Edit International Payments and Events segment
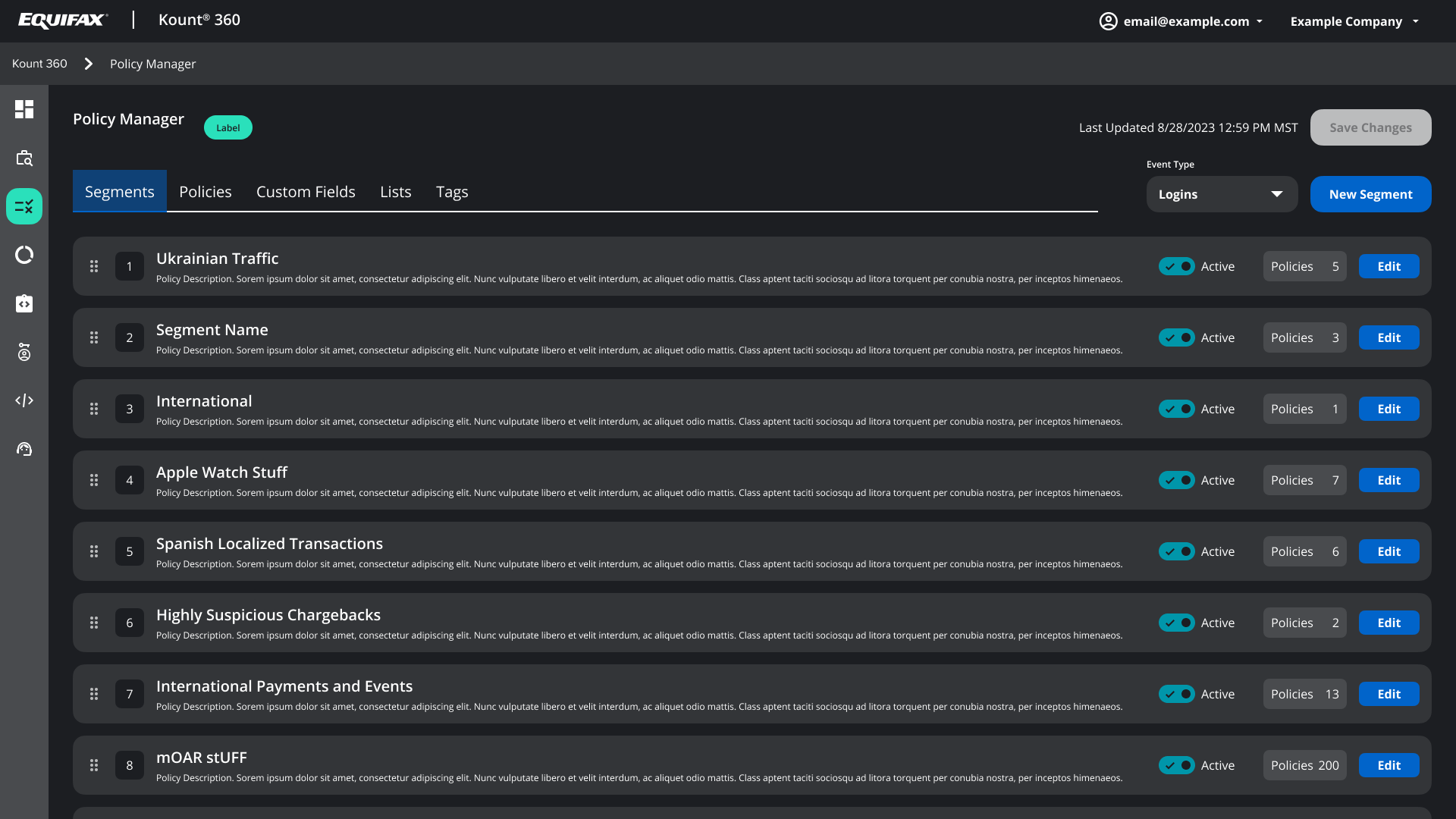The width and height of the screenshot is (1456, 819). [1389, 694]
